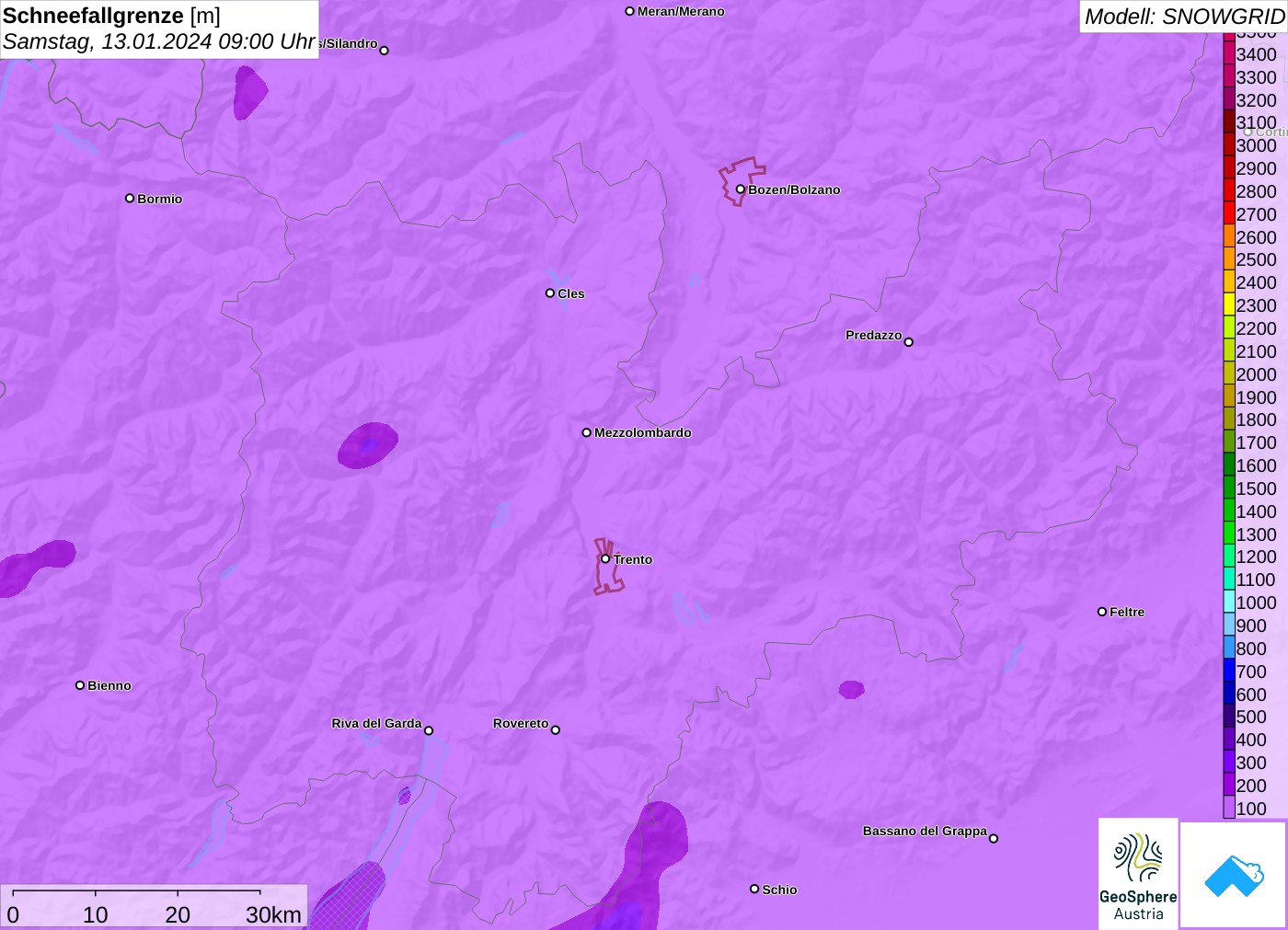Viewport: 1288px width, 930px height.
Task: Click the Bolzano municipality outline
Action: 741,180
